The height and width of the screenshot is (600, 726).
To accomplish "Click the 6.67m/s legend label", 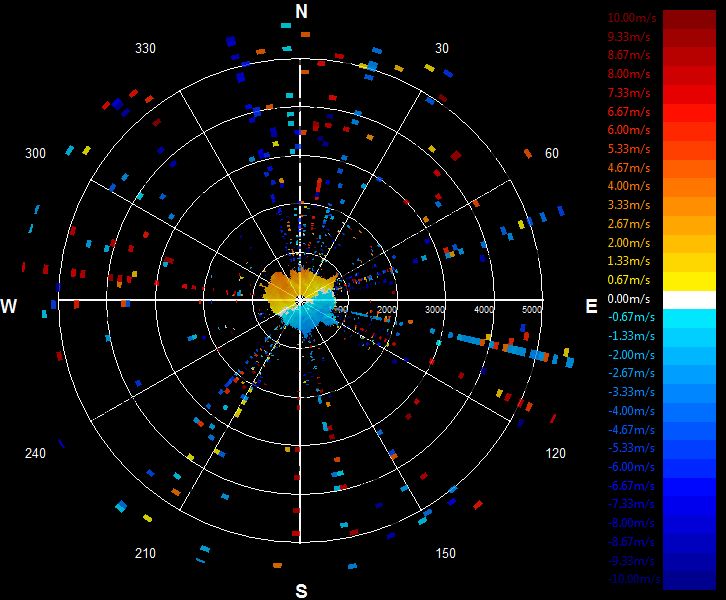I will tap(629, 112).
